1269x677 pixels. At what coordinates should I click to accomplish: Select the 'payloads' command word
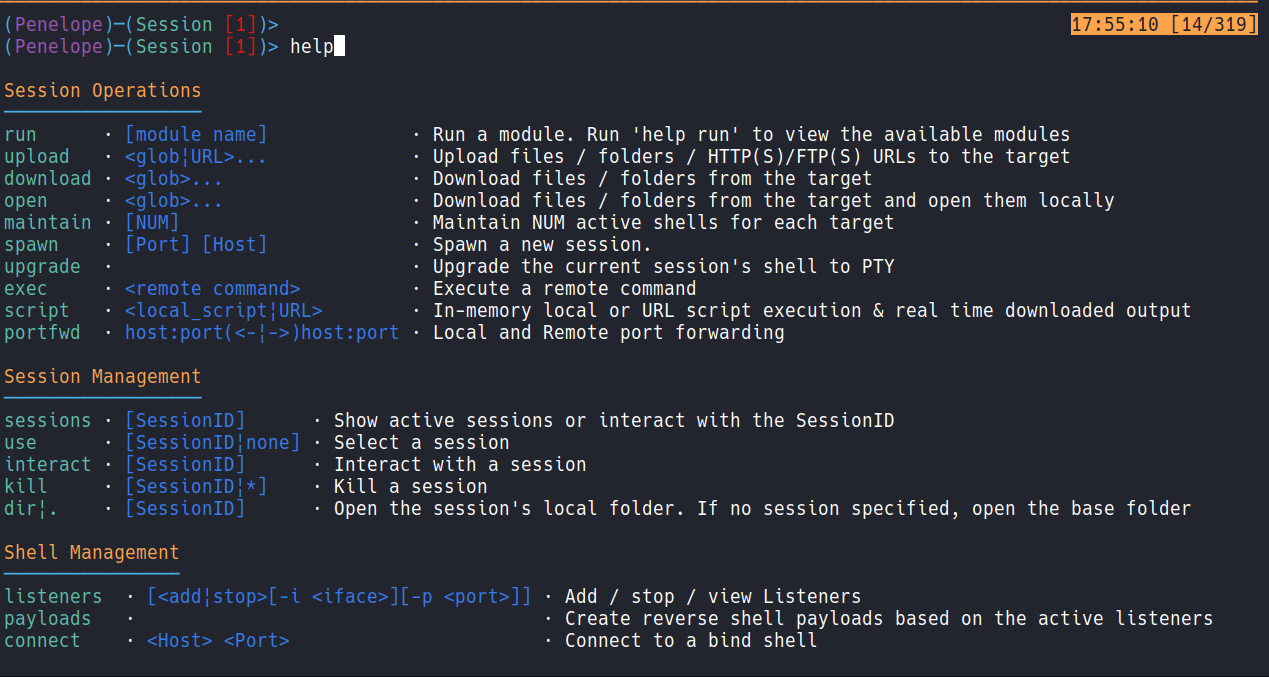[47, 619]
